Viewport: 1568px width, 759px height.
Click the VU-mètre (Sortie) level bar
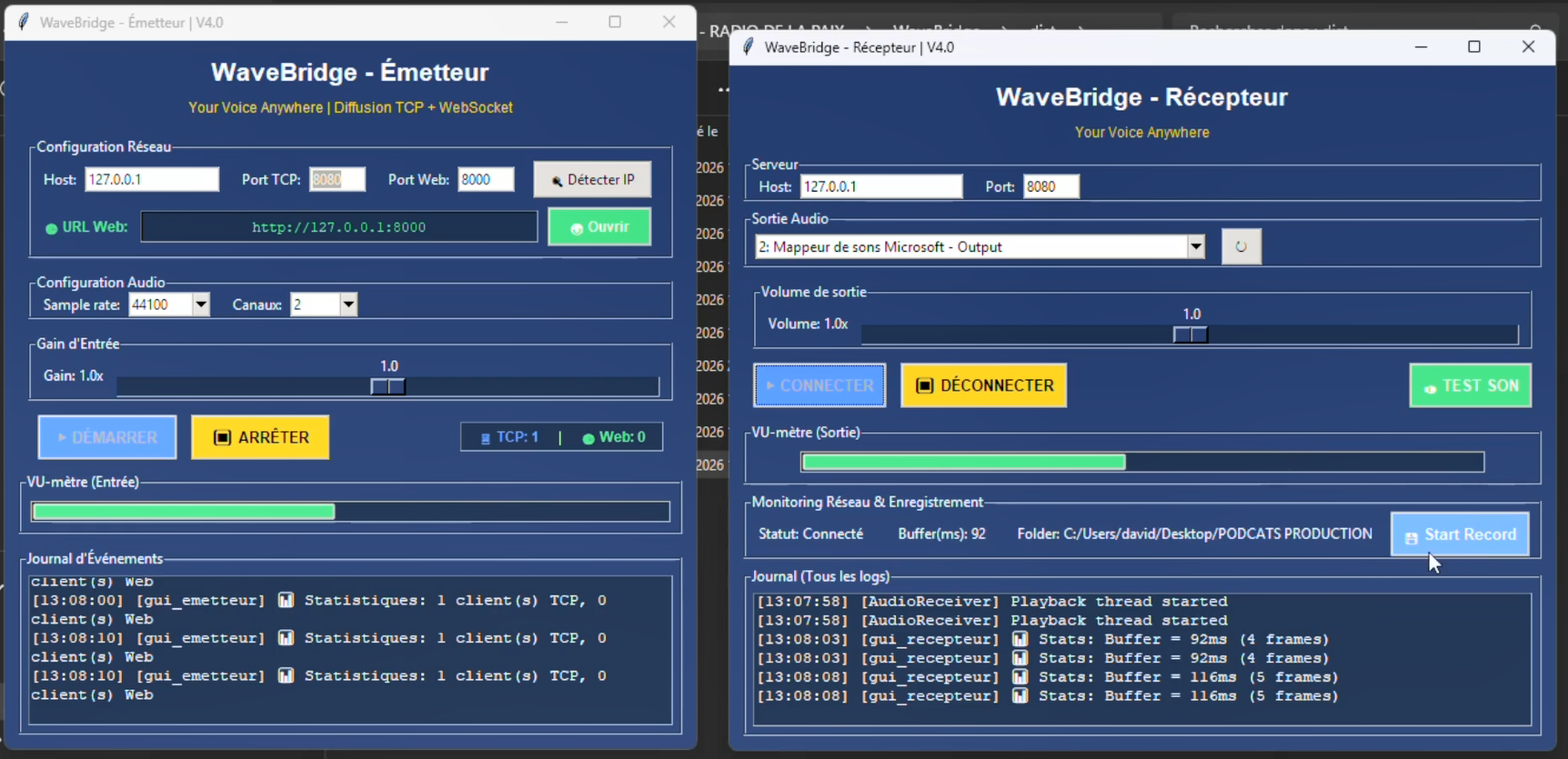point(1142,462)
